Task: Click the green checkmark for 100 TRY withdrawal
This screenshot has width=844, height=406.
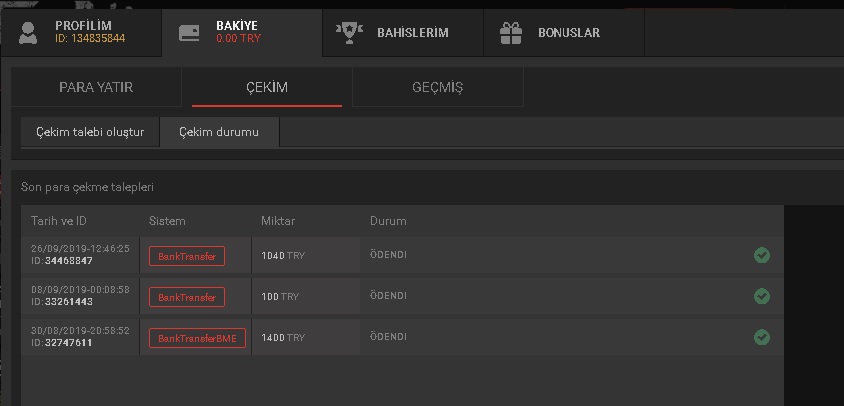Action: (762, 296)
